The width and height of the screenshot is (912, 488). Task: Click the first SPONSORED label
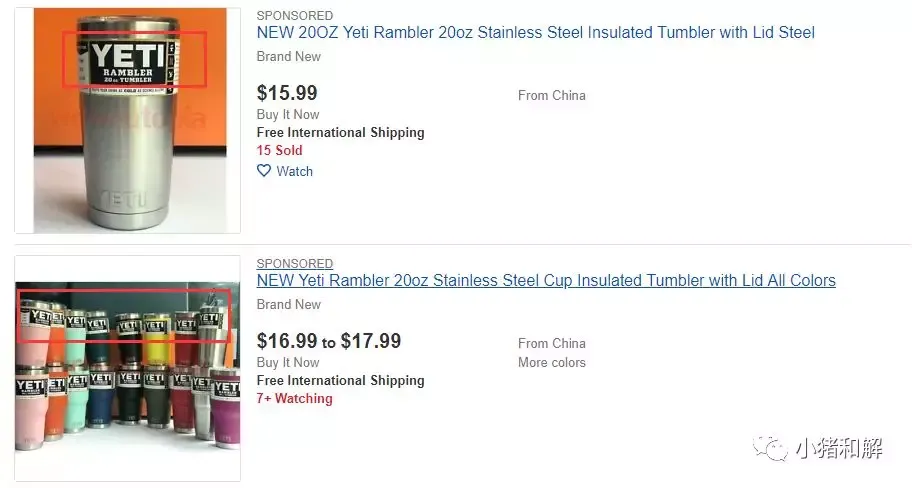tap(295, 16)
